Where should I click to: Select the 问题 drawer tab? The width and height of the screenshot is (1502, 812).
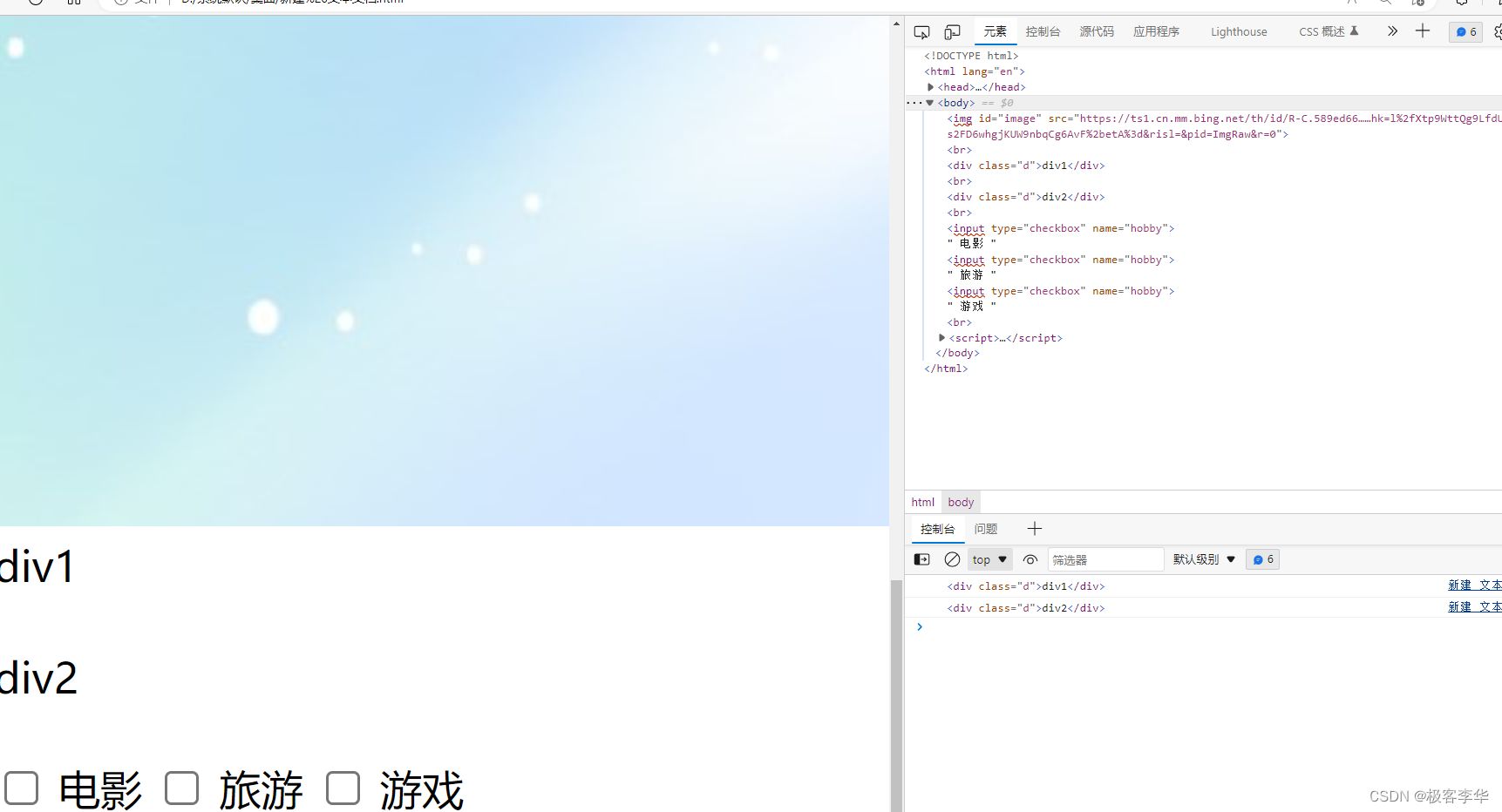click(986, 529)
